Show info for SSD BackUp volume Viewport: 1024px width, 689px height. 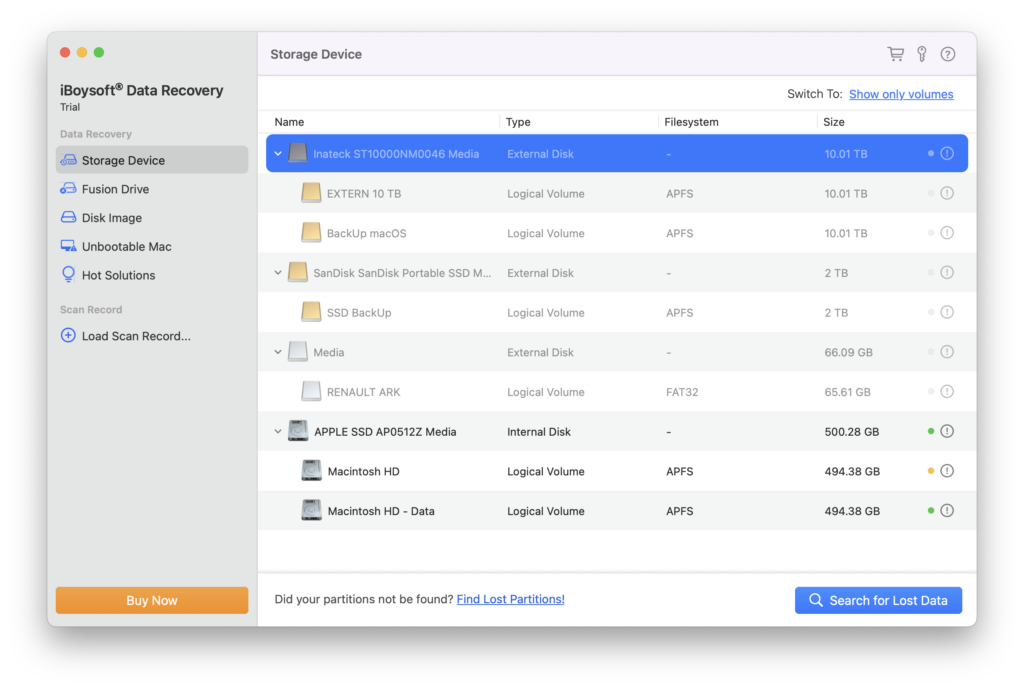click(947, 312)
